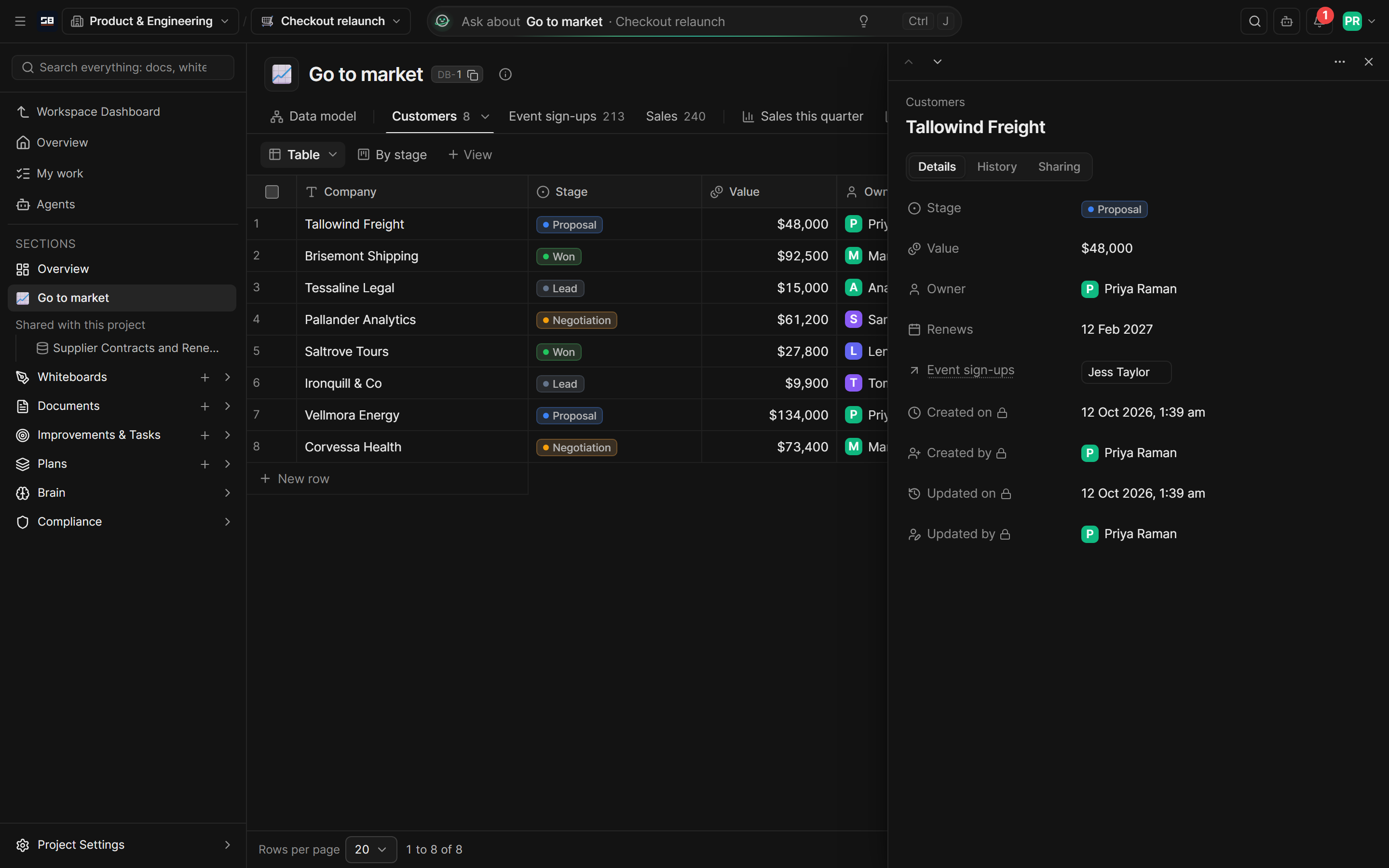Image resolution: width=1389 pixels, height=868 pixels.
Task: Open the notifications bell
Action: click(1319, 21)
